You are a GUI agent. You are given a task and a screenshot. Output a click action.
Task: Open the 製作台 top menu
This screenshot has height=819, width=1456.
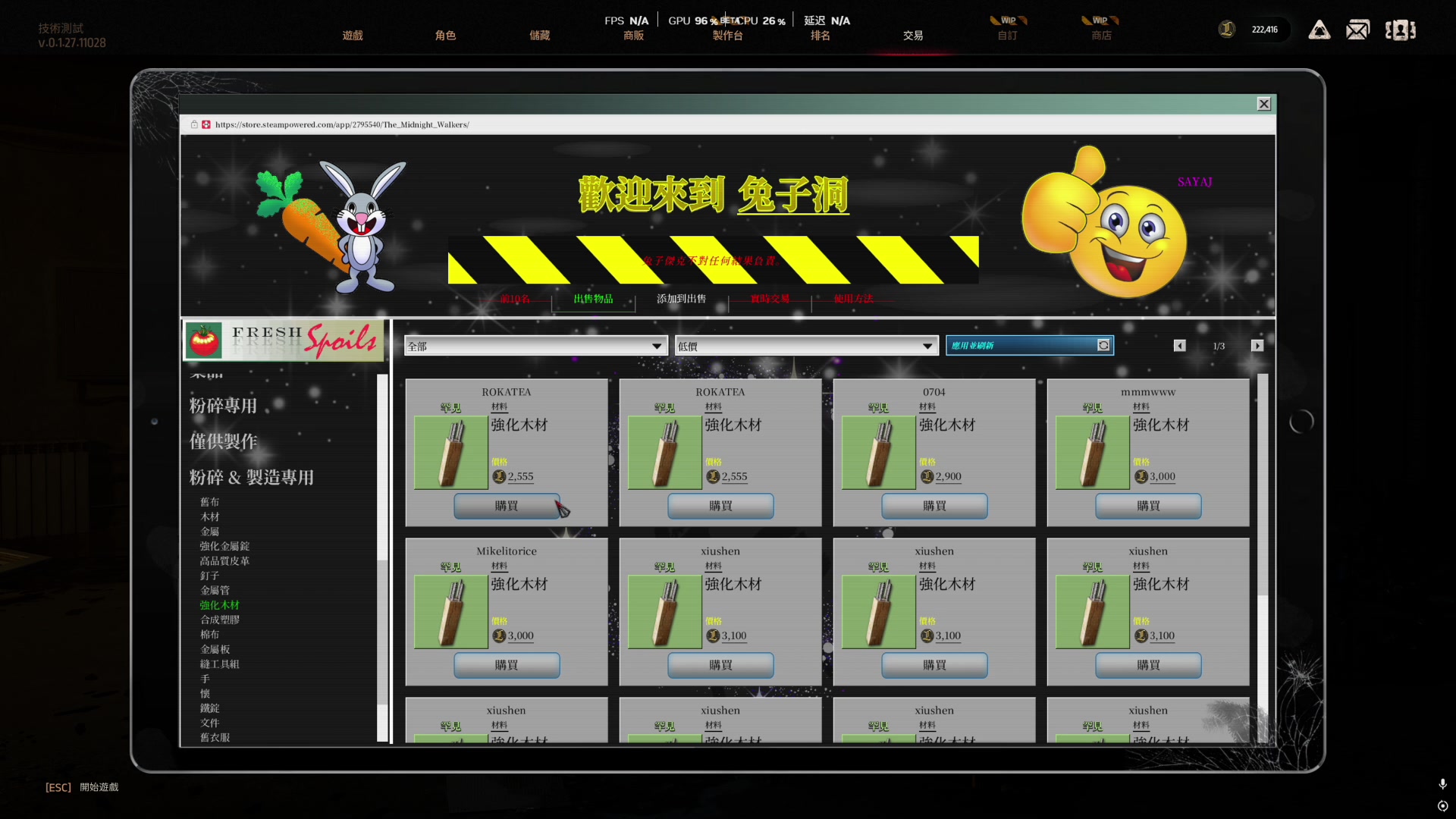click(x=727, y=36)
